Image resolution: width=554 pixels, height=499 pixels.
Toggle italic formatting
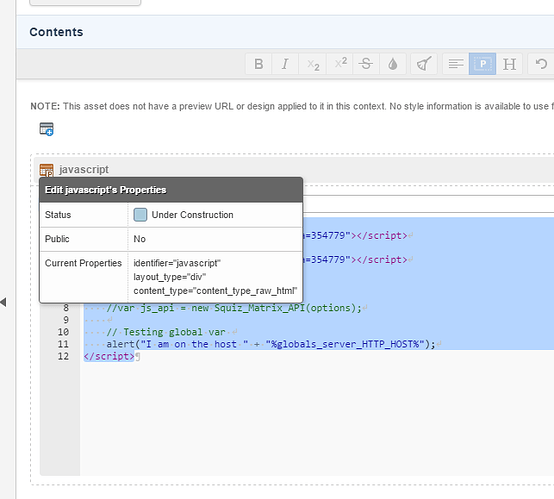point(285,64)
